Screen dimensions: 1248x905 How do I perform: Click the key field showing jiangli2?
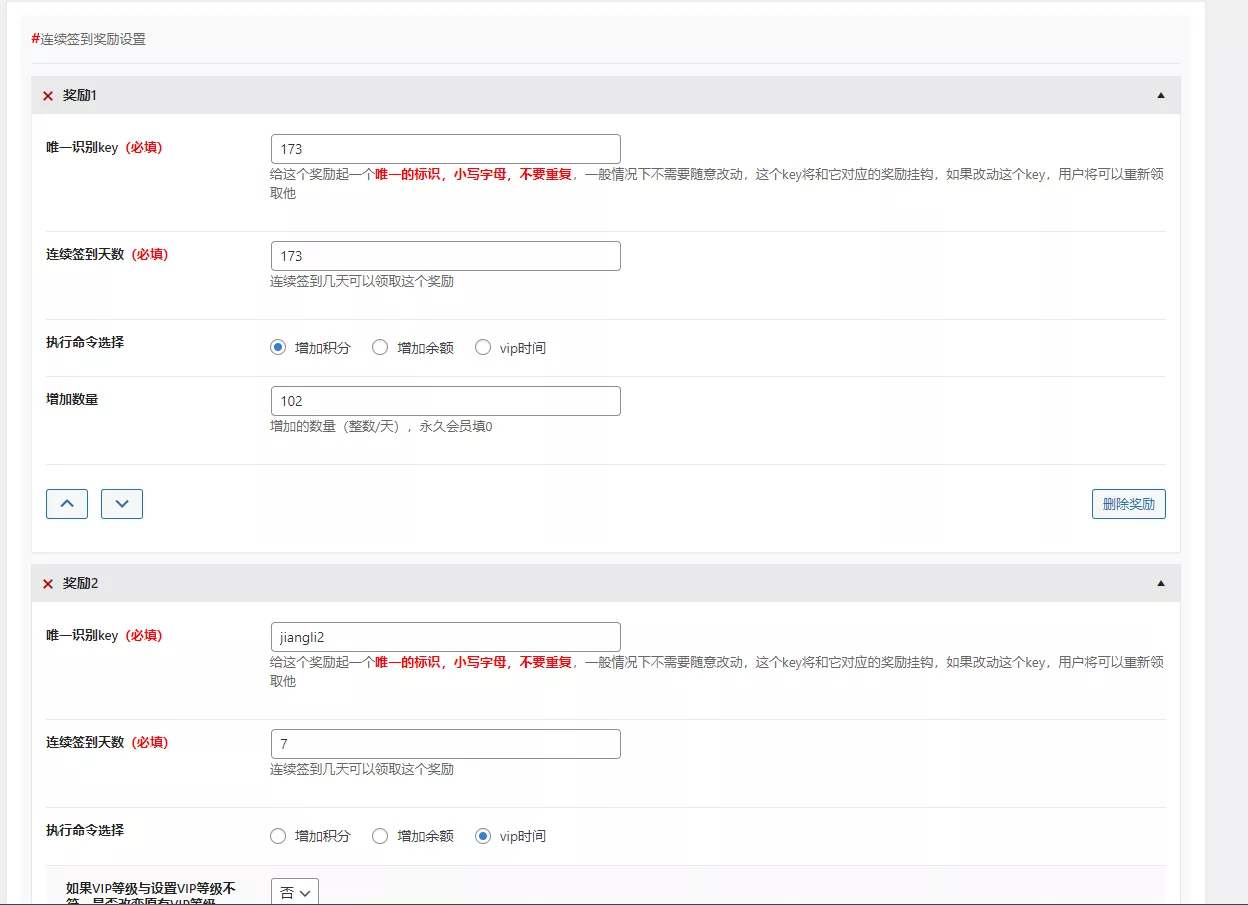[445, 636]
